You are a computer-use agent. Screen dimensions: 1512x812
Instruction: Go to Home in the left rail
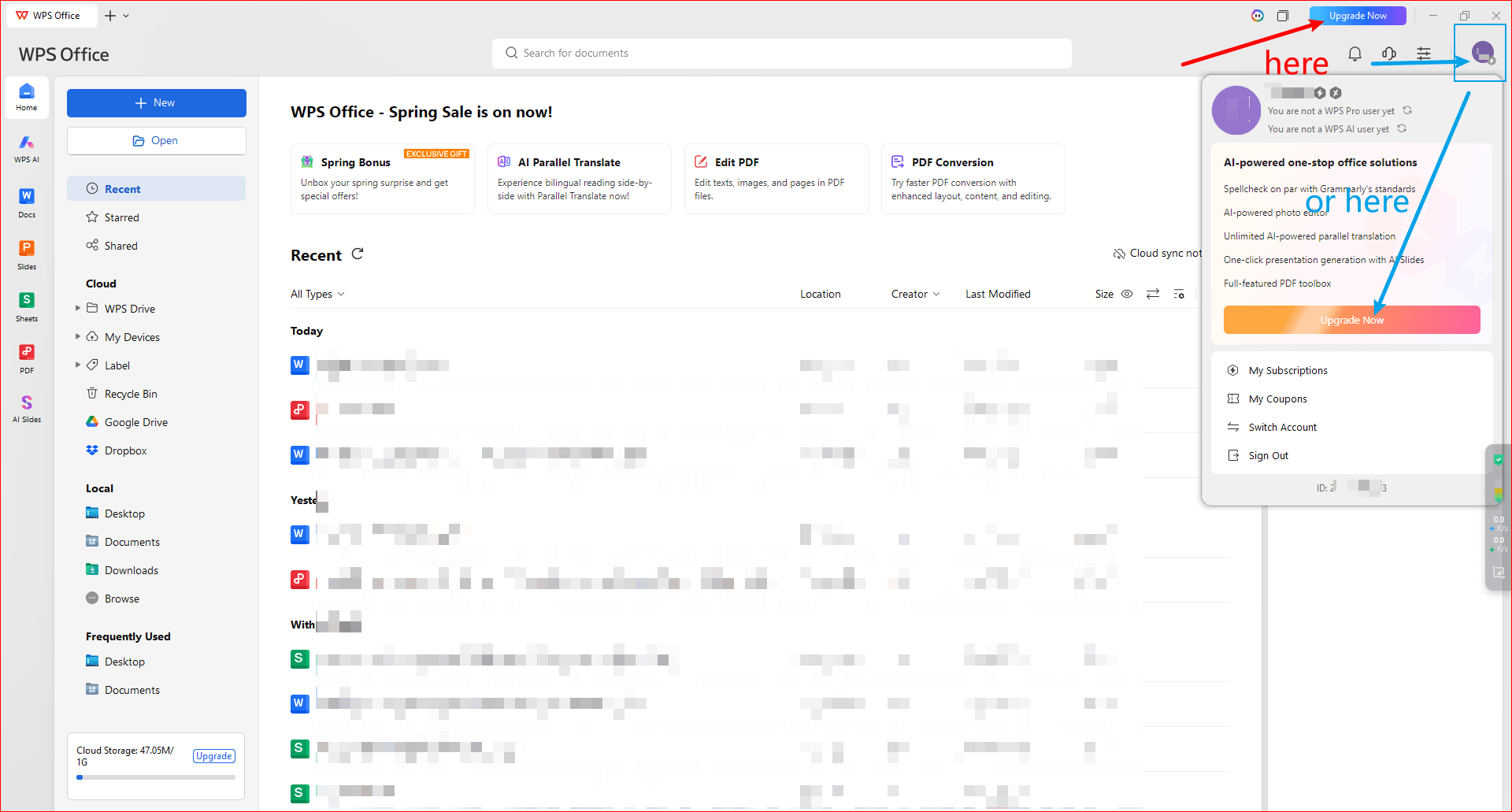pyautogui.click(x=27, y=97)
